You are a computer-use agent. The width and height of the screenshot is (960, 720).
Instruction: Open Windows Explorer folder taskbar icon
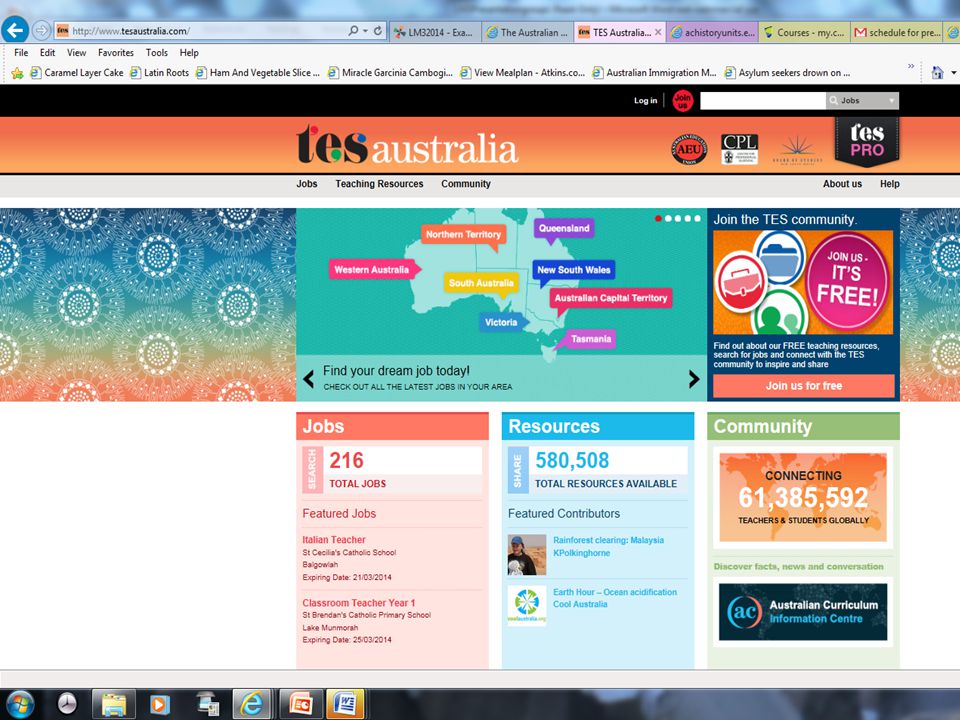(x=114, y=704)
